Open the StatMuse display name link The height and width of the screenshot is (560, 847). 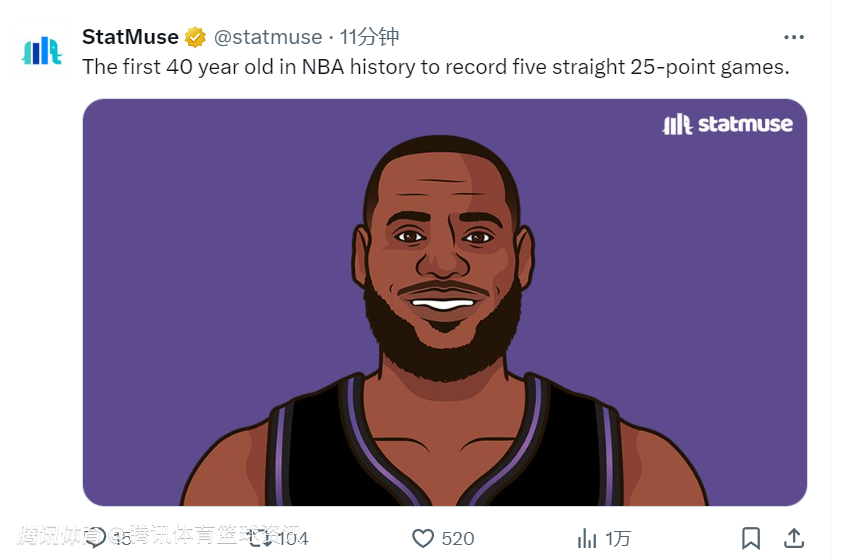pyautogui.click(x=130, y=37)
